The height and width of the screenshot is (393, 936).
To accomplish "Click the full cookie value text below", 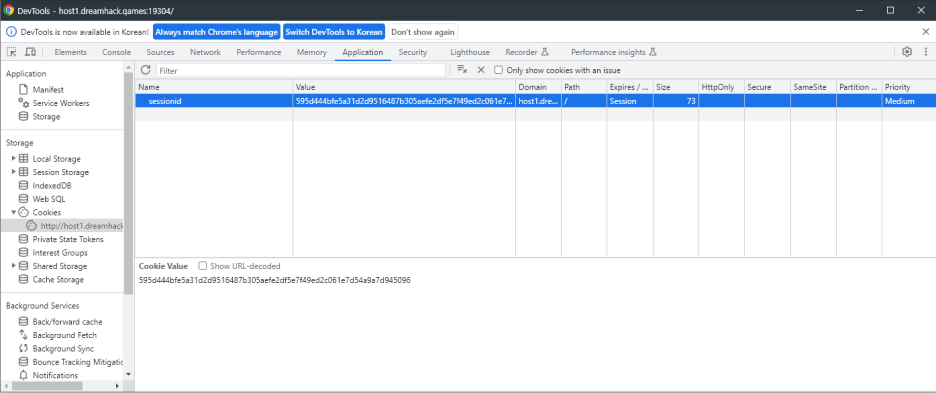I will (x=275, y=280).
